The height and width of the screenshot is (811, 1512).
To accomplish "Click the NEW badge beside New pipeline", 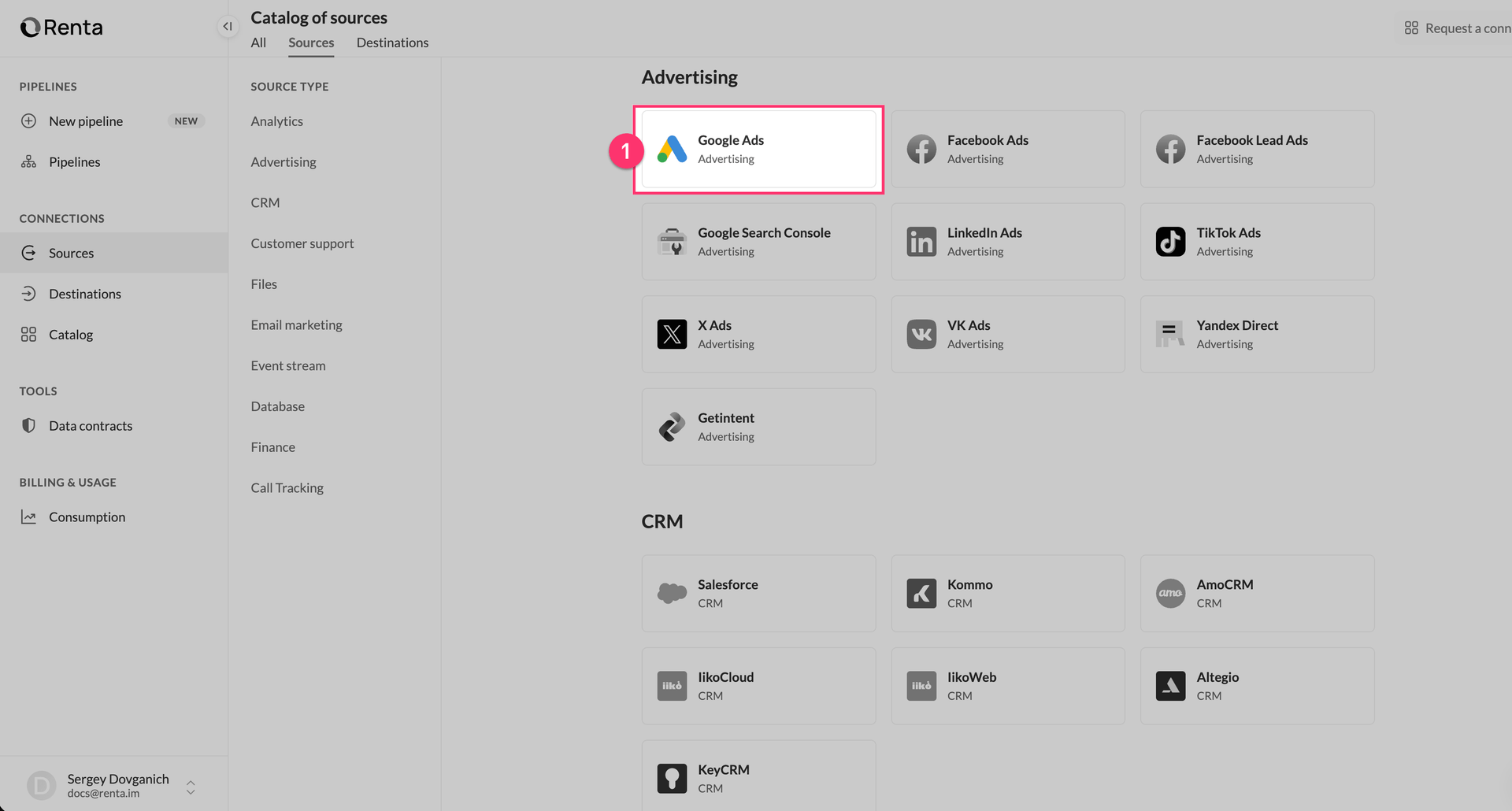I will (186, 120).
